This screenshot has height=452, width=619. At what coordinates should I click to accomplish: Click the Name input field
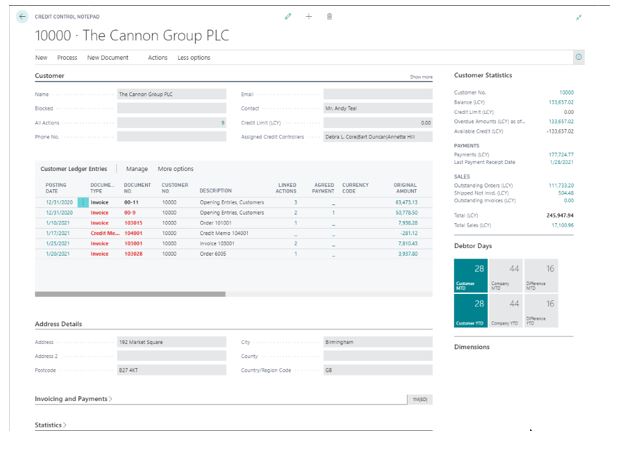pos(171,94)
